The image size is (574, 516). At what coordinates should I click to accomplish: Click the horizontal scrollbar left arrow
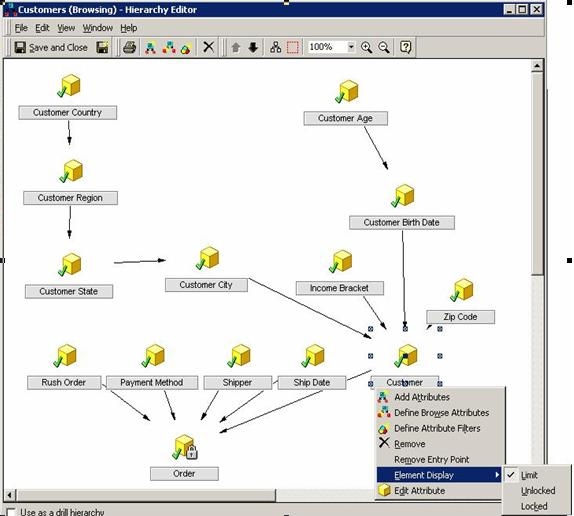click(x=10, y=496)
